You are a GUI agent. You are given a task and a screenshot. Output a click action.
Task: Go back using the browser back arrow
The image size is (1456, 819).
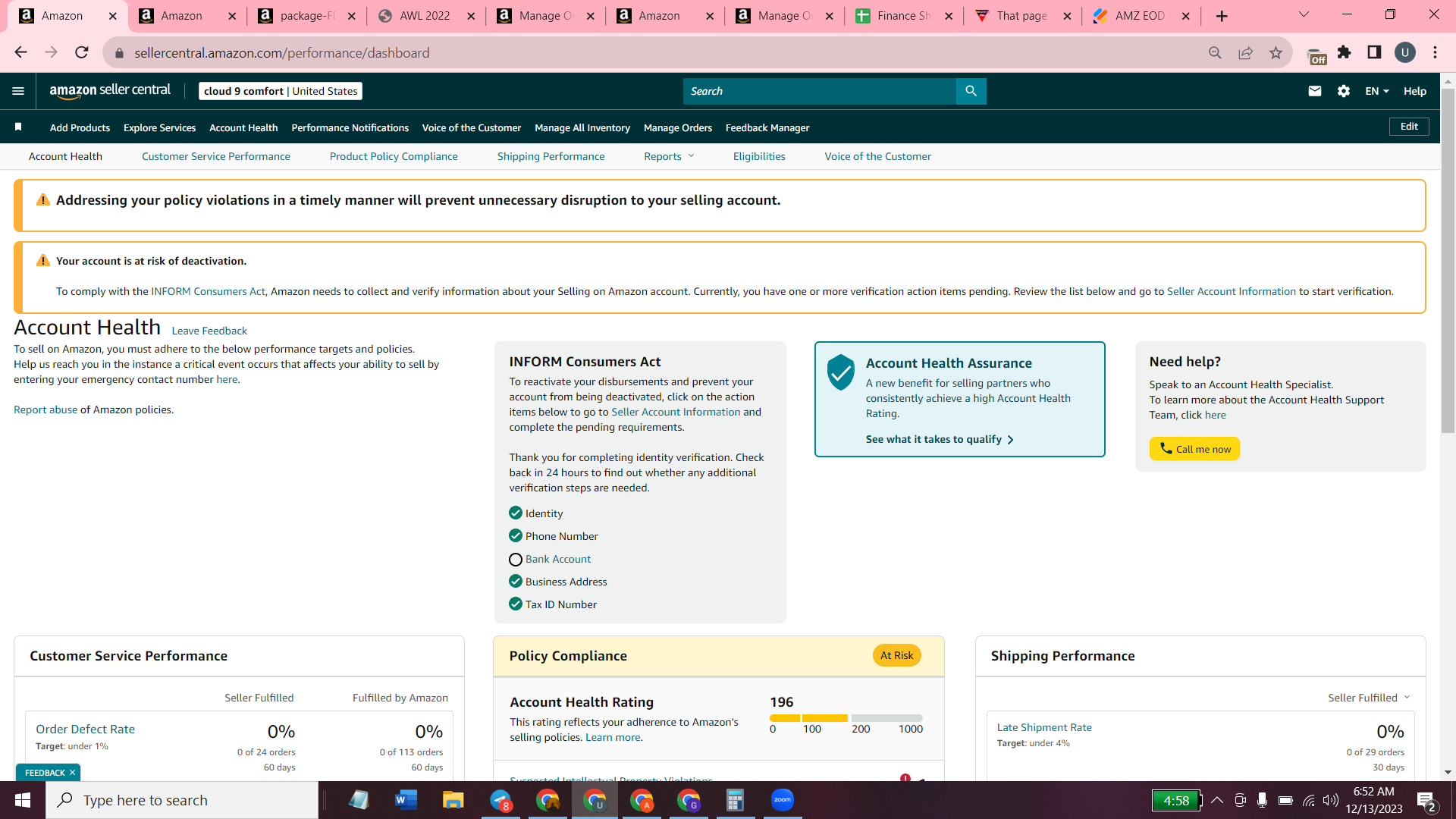(x=20, y=52)
